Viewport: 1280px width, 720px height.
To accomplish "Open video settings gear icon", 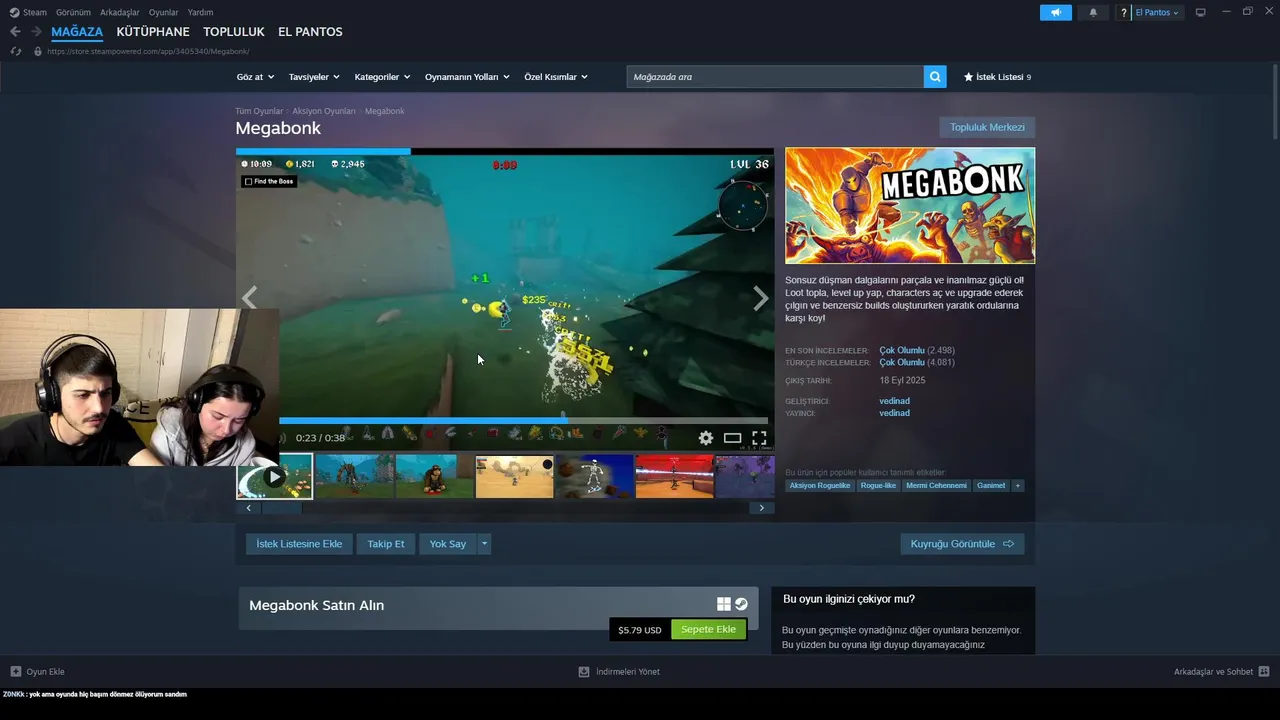I will click(x=706, y=438).
